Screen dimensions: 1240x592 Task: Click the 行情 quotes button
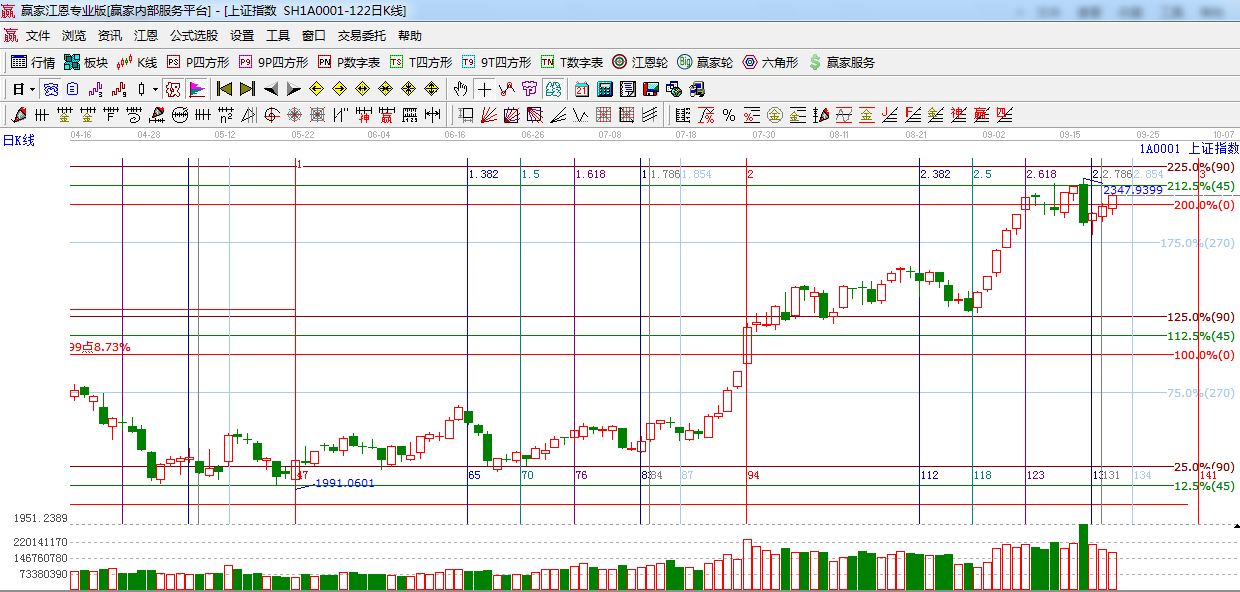point(33,62)
